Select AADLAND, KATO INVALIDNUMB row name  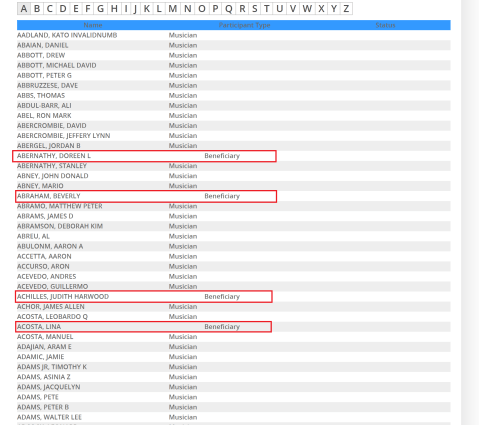tap(67, 35)
